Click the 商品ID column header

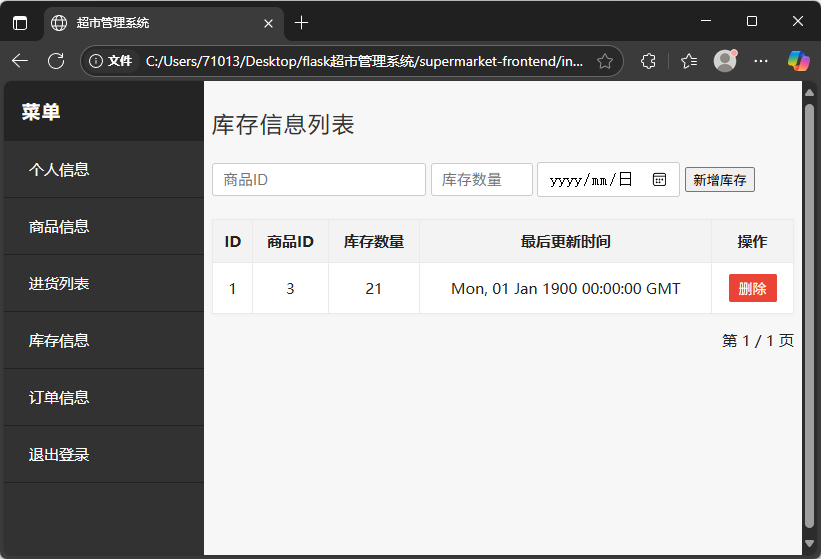[x=290, y=241]
